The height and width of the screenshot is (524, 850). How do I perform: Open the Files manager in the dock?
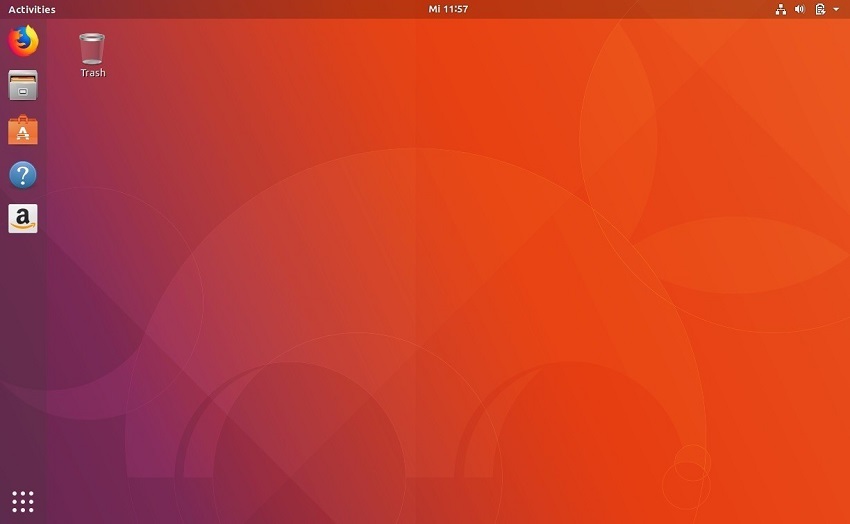(x=22, y=86)
